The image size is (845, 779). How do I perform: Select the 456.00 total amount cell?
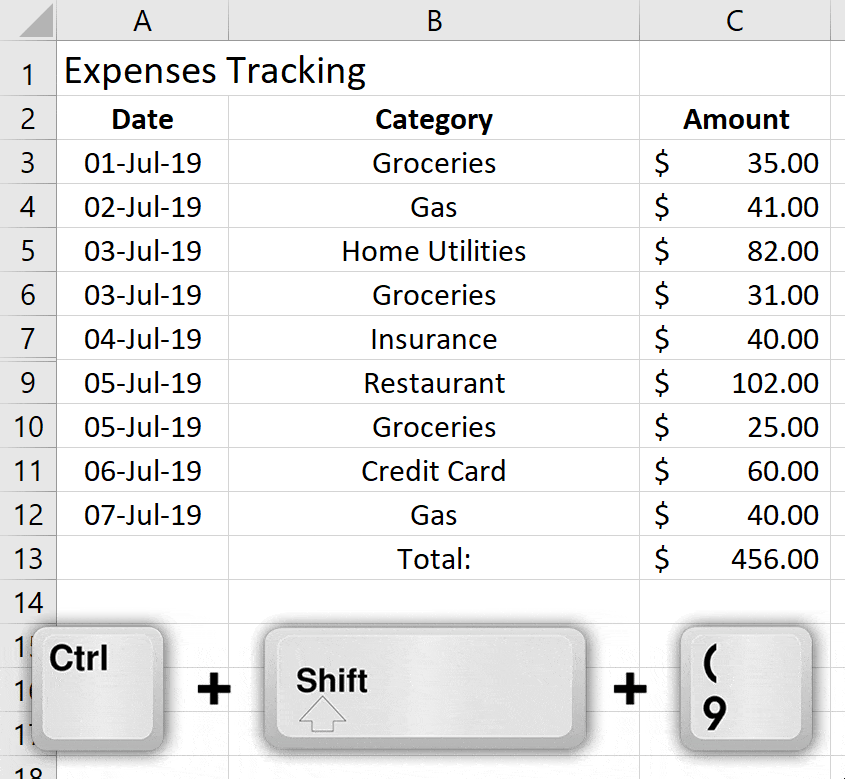[735, 559]
